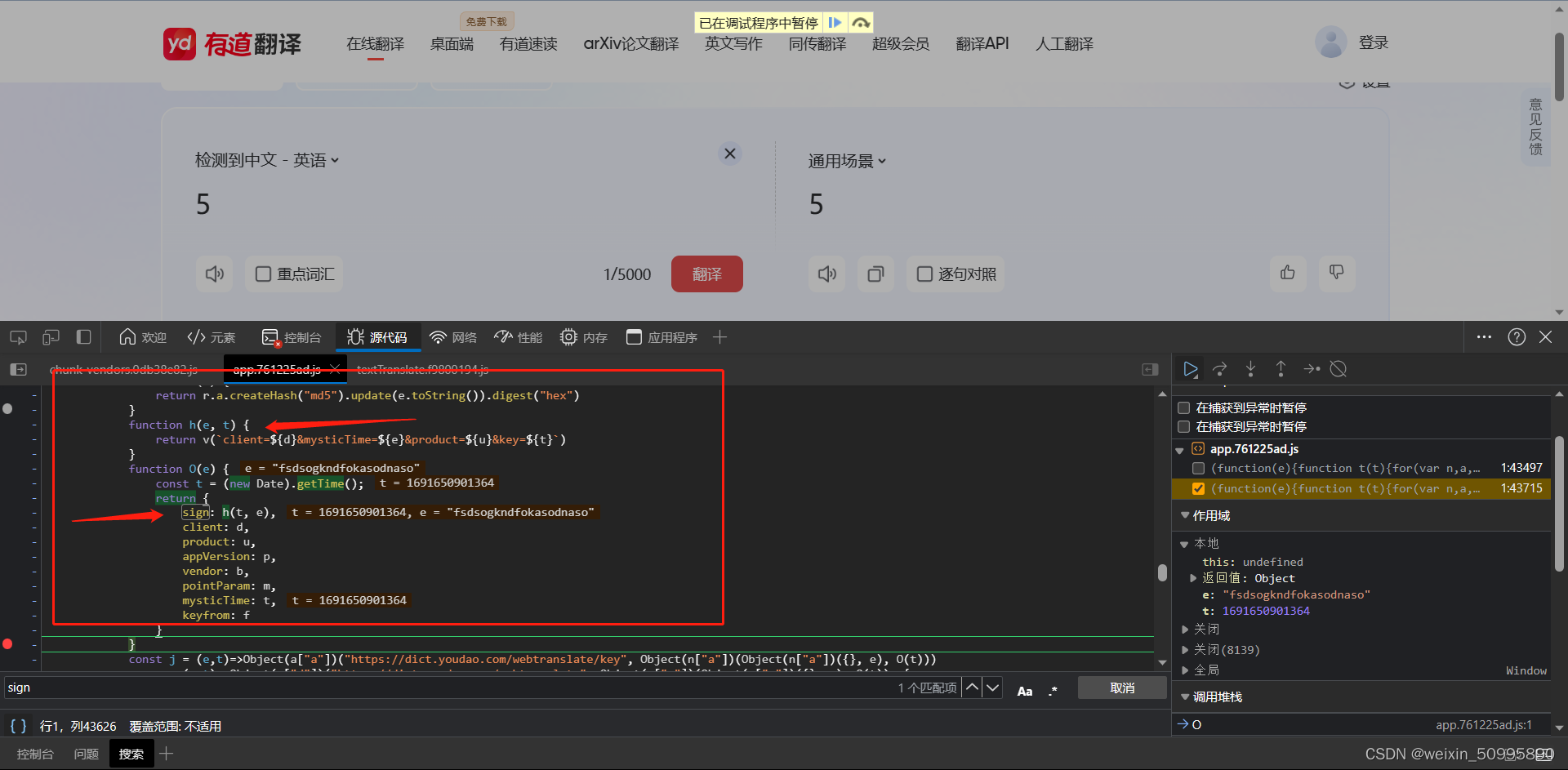The height and width of the screenshot is (770, 1568).
Task: Disable breakpoint at line 1:43715
Action: coord(1198,488)
